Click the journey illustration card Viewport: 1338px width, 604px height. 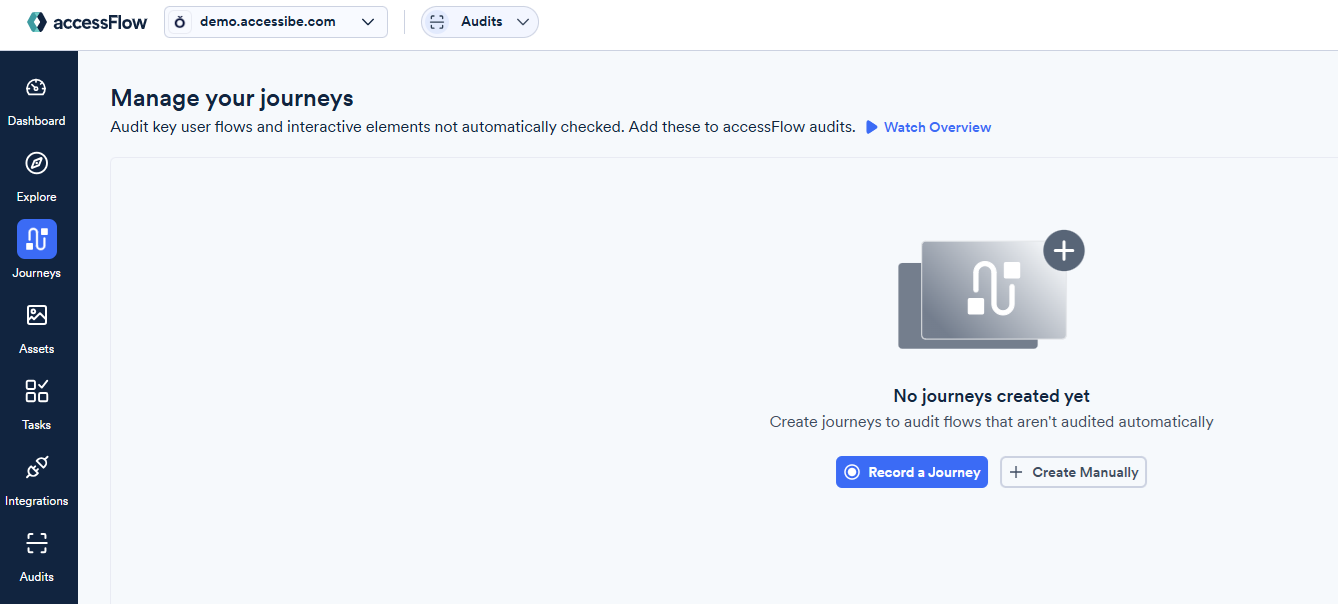click(993, 290)
